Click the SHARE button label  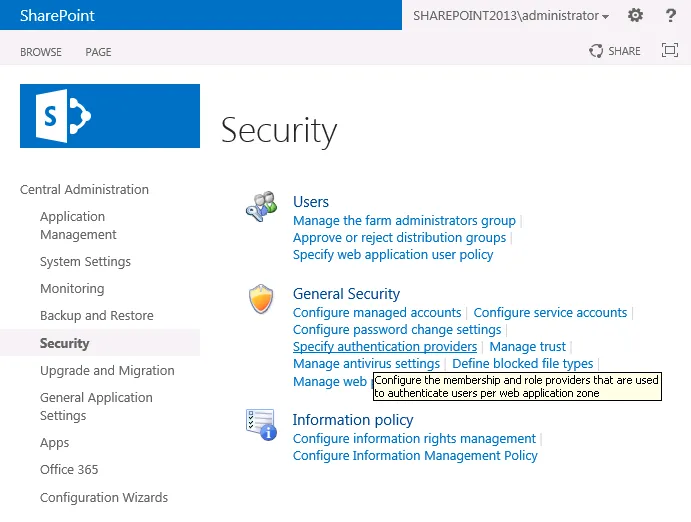coord(624,51)
